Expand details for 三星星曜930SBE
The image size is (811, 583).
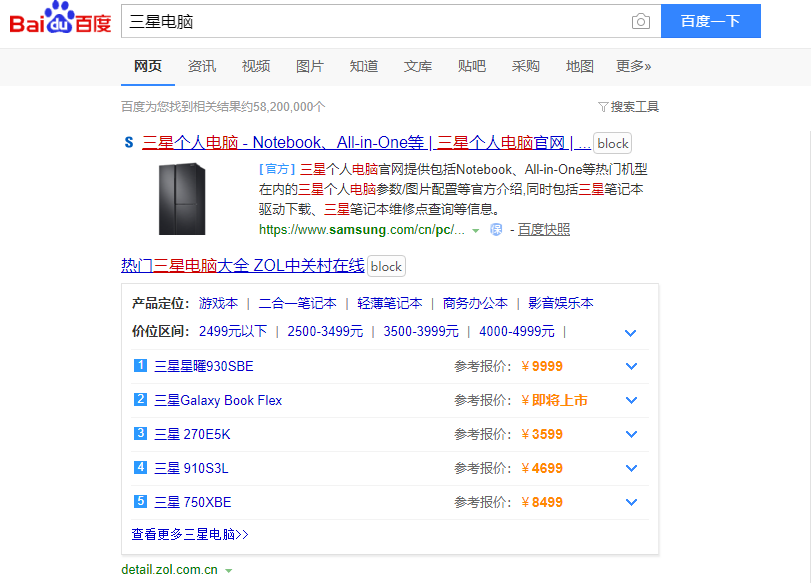tap(631, 366)
